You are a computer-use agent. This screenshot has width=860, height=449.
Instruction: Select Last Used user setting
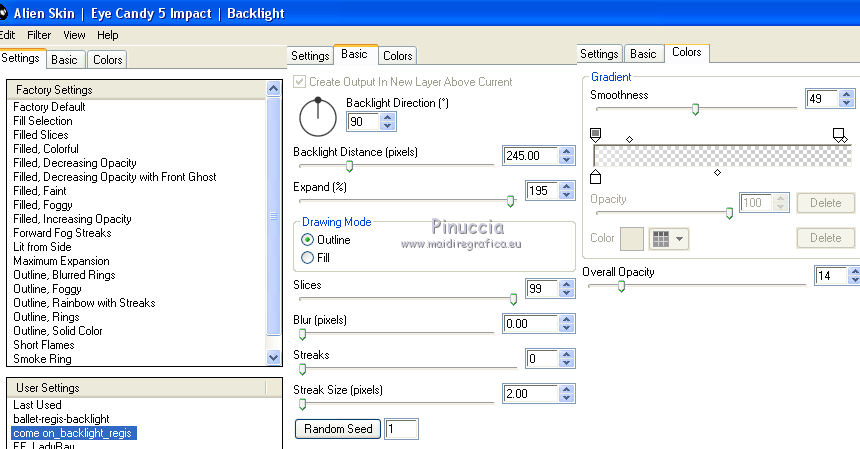pos(37,405)
